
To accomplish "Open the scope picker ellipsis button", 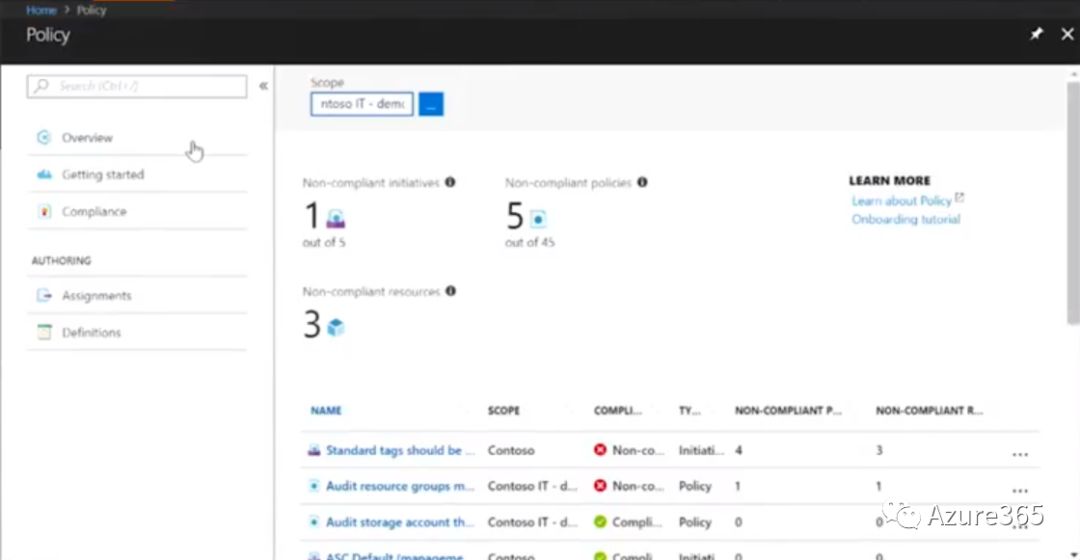I will coord(431,104).
